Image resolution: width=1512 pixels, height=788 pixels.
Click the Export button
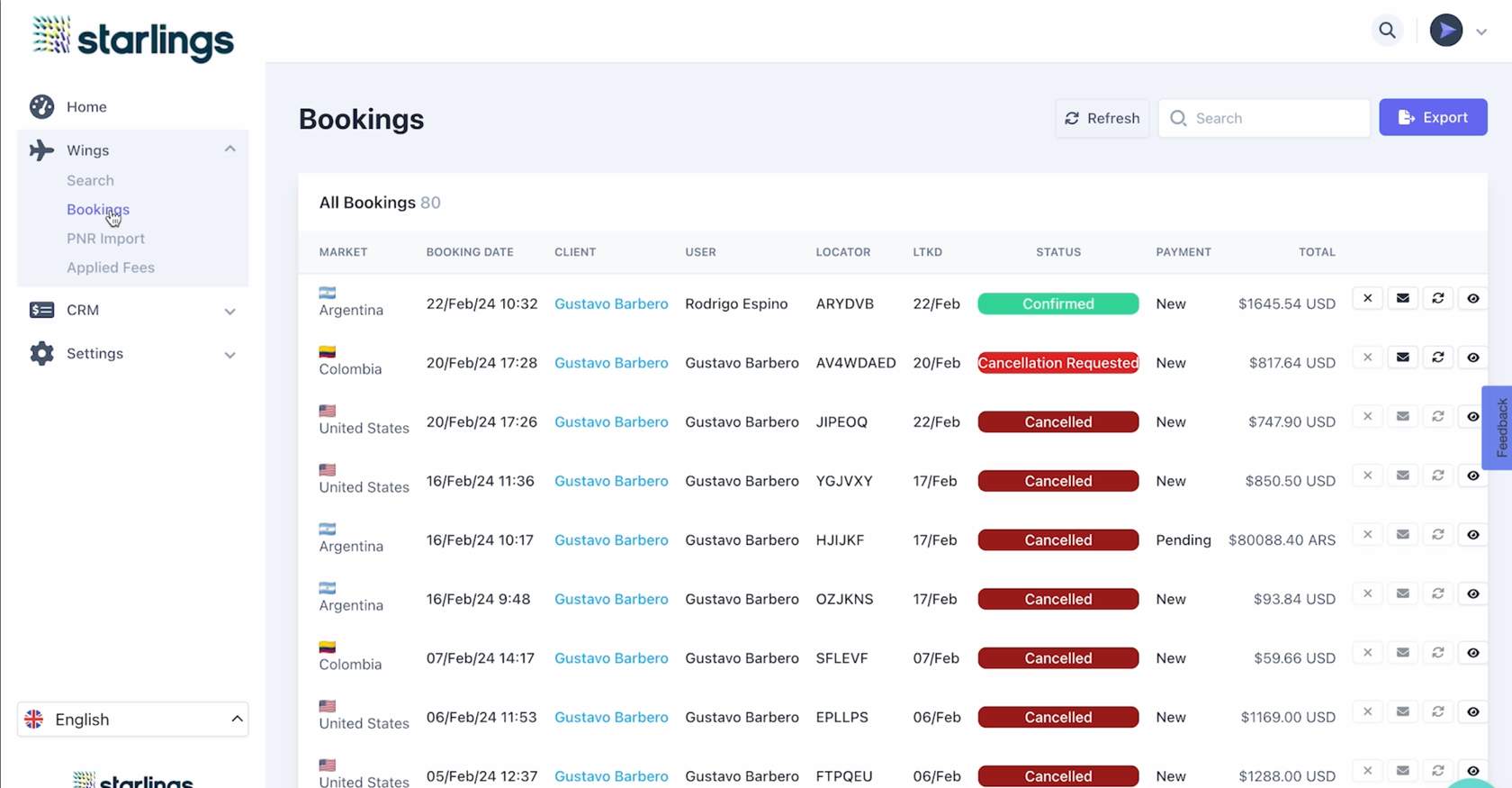1432,118
